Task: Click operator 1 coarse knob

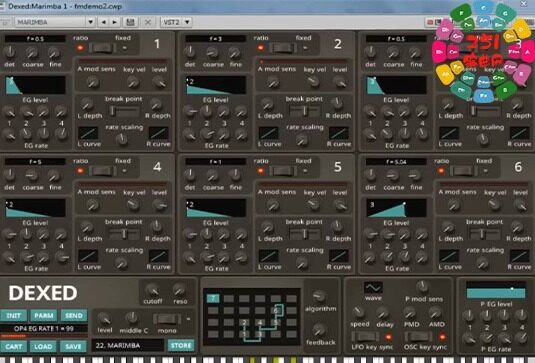Action: 32,52
